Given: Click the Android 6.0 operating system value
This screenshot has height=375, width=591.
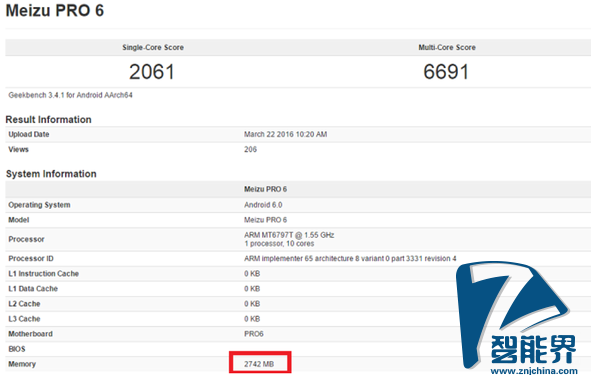Looking at the screenshot, I should (263, 205).
